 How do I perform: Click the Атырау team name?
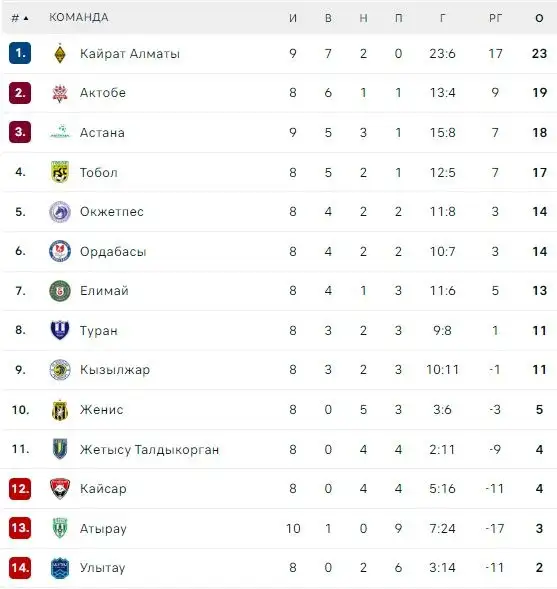point(103,529)
